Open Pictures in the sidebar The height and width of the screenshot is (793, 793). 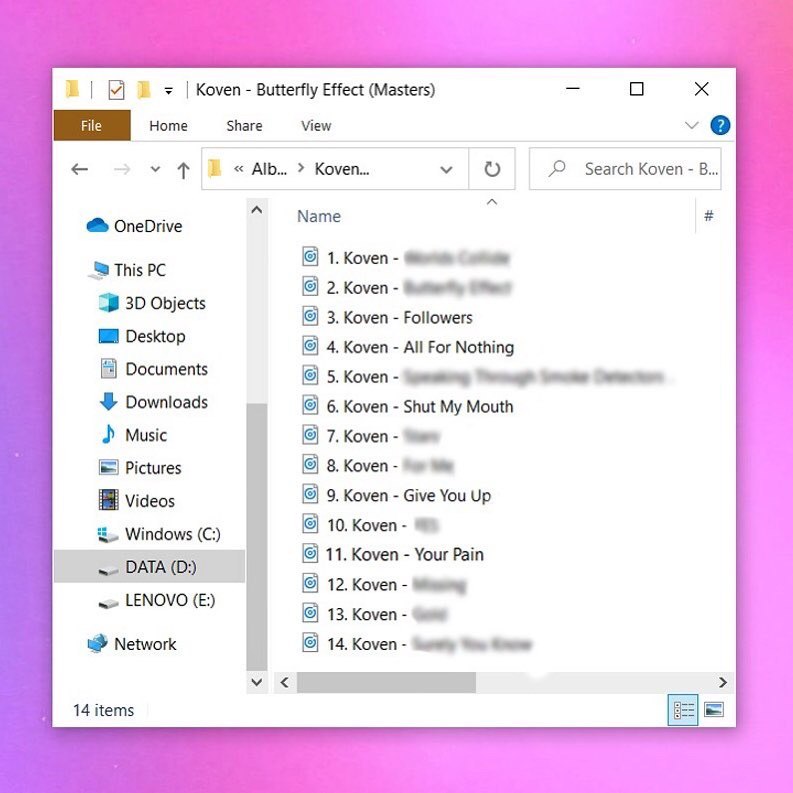click(x=140, y=468)
